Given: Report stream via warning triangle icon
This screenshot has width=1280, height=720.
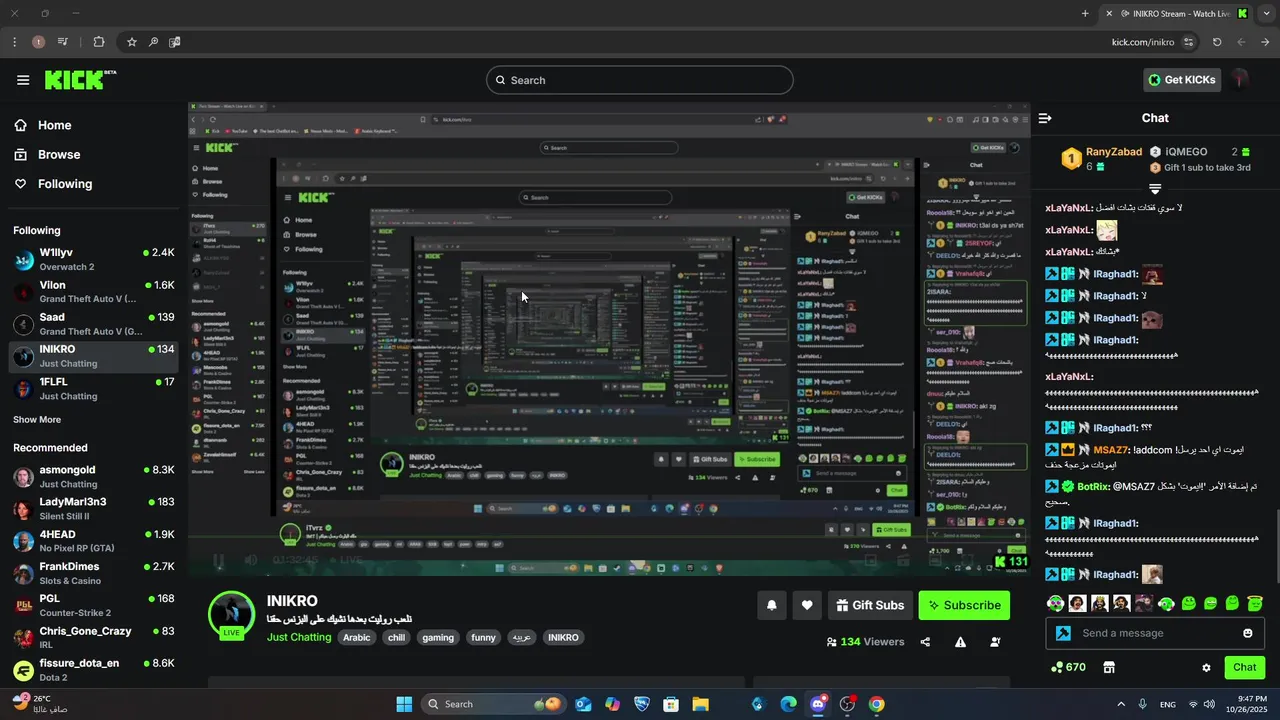Looking at the screenshot, I should (960, 642).
